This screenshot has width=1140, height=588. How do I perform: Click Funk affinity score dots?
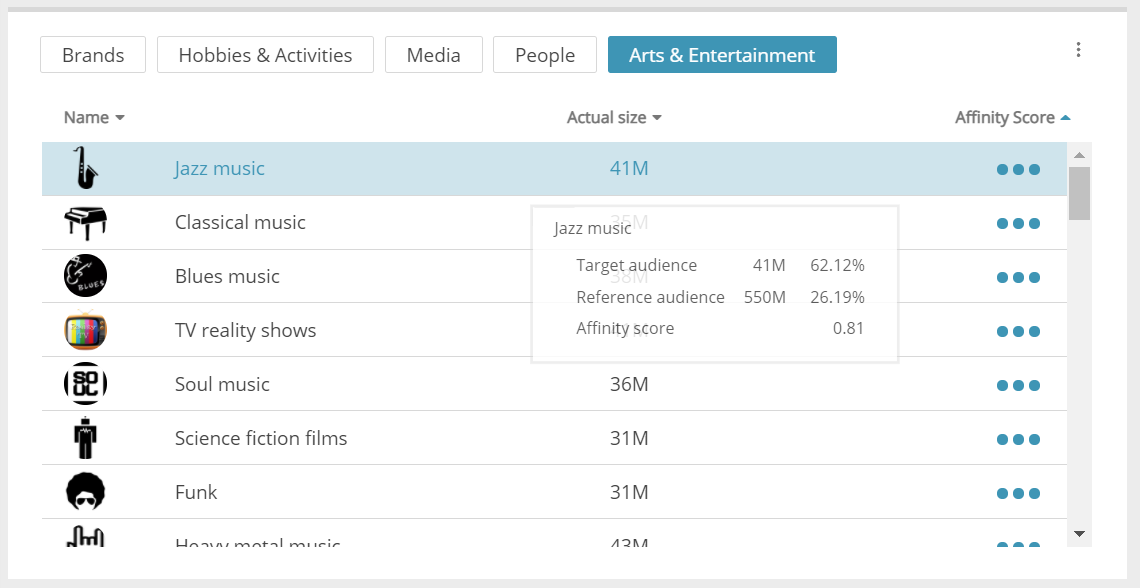click(1018, 494)
